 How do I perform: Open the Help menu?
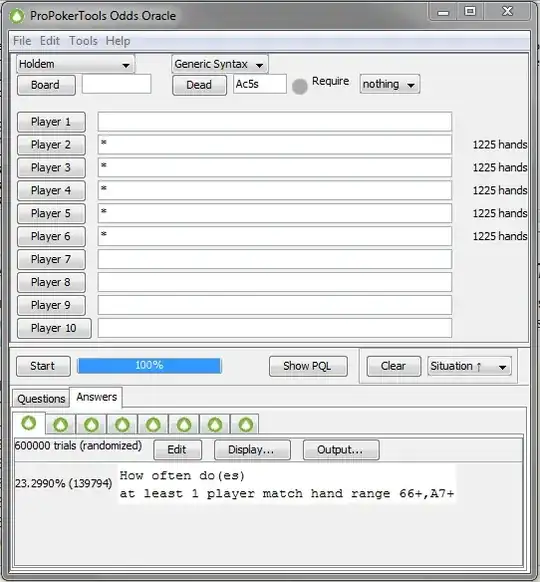tap(118, 41)
